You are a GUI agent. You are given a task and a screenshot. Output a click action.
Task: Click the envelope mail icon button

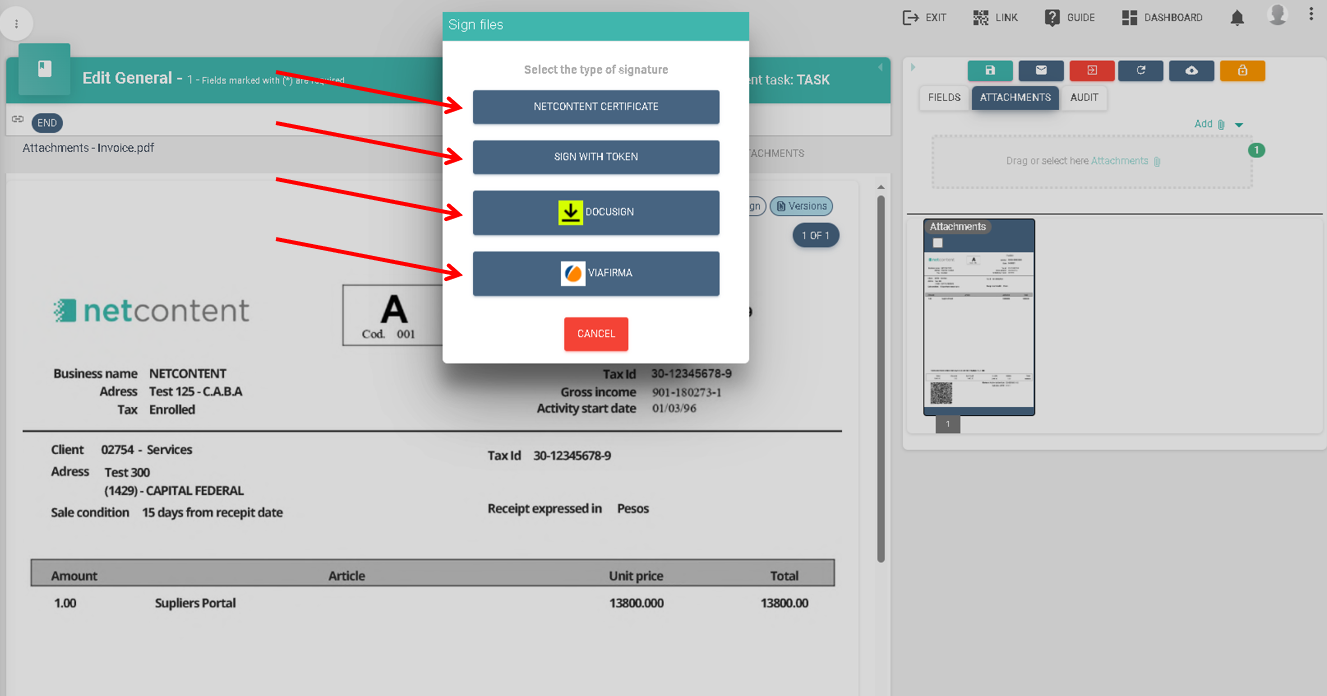[1041, 70]
